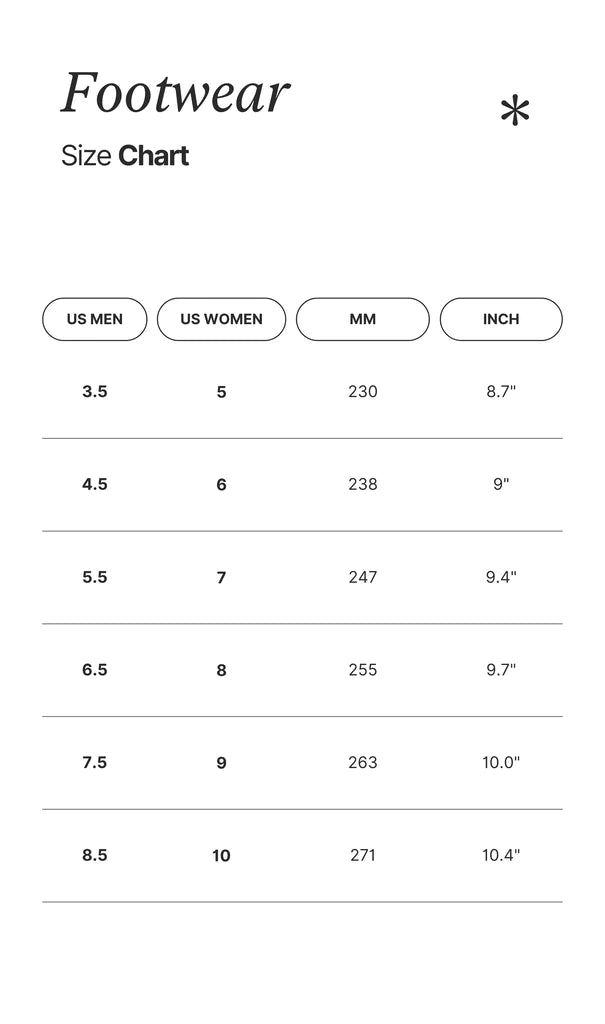This screenshot has height=1024, width=605.
Task: Select US men size 4.5
Action: coord(95,484)
